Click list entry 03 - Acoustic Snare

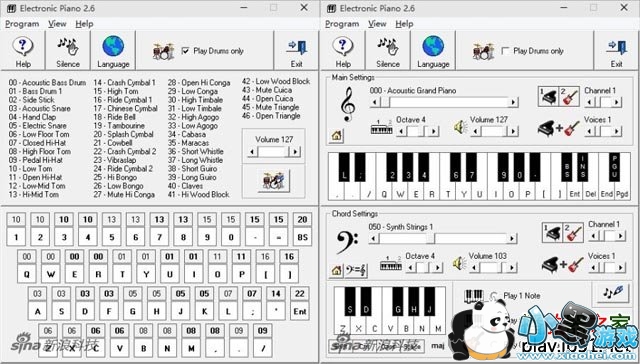(x=40, y=109)
